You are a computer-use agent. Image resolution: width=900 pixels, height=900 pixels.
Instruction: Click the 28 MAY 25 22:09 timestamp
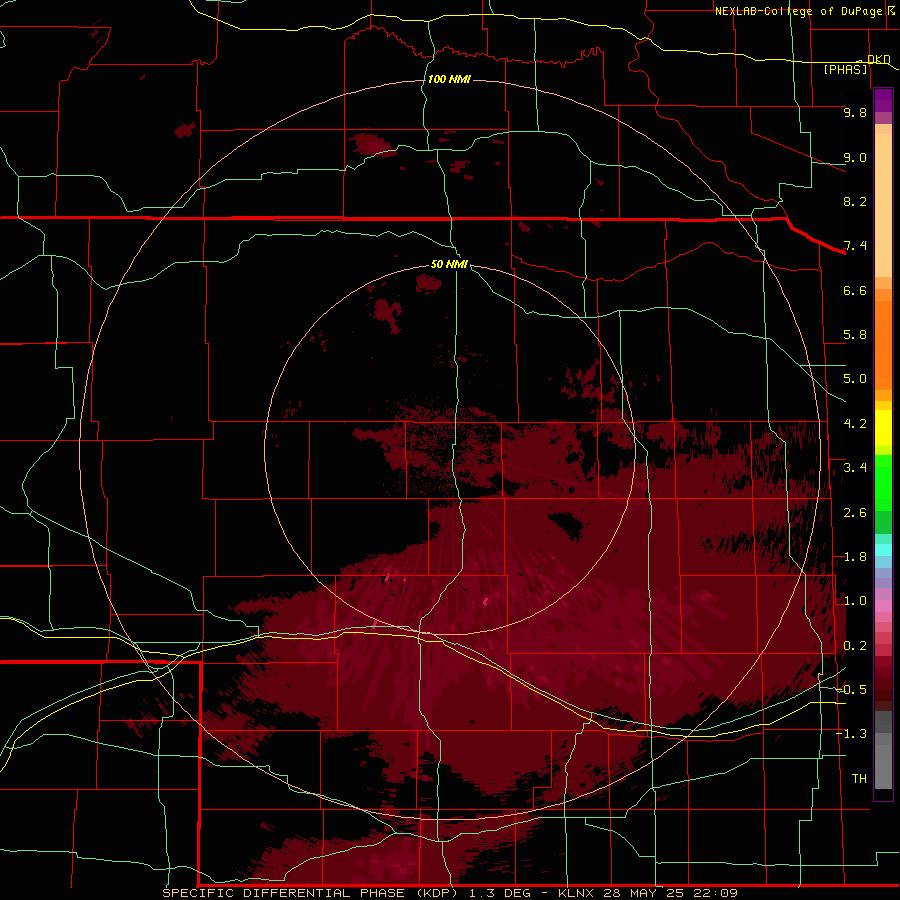(670, 893)
